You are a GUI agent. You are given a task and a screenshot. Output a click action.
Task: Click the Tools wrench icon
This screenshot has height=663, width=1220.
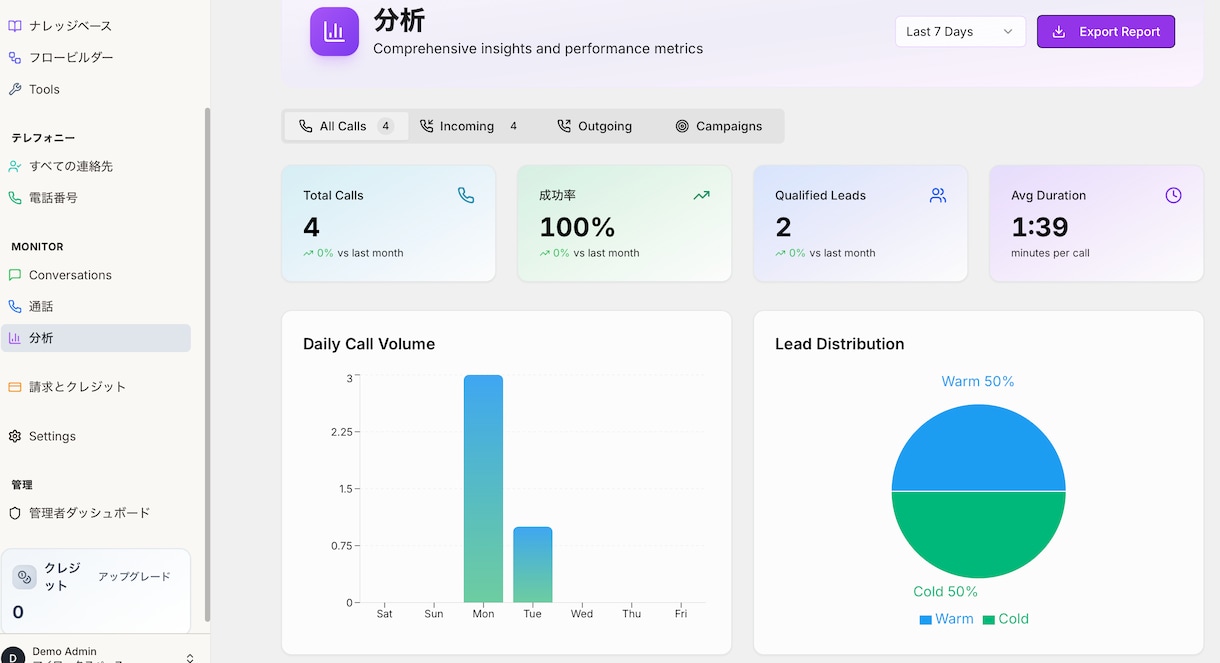click(x=14, y=89)
